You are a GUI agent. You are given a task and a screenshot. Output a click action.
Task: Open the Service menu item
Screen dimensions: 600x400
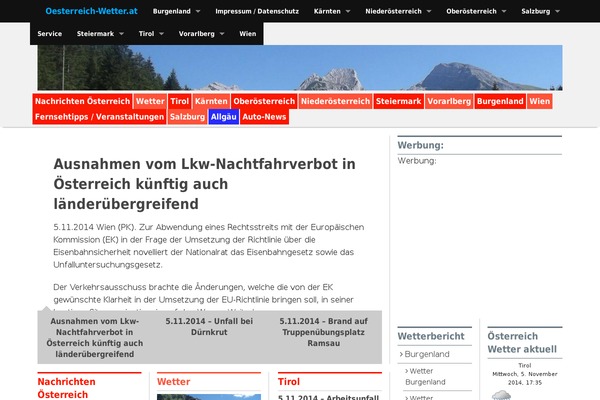point(50,34)
